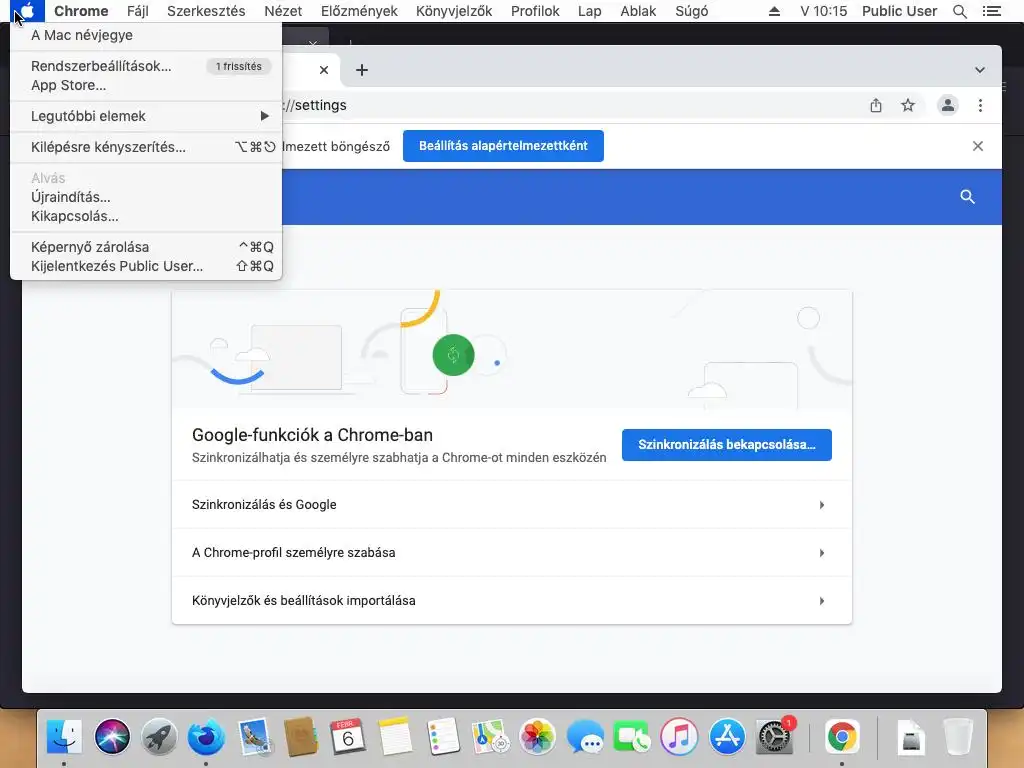Image resolution: width=1024 pixels, height=768 pixels.
Task: Expand Könyvjelzők és beállítások importálása row
Action: click(511, 600)
